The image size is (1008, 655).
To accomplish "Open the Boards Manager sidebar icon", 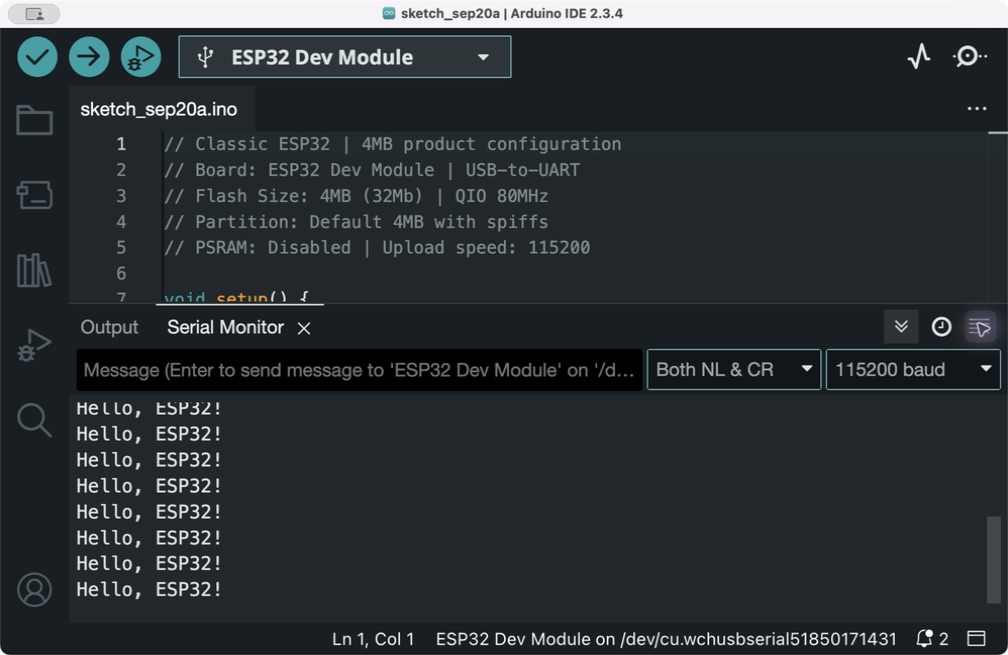I will [34, 195].
